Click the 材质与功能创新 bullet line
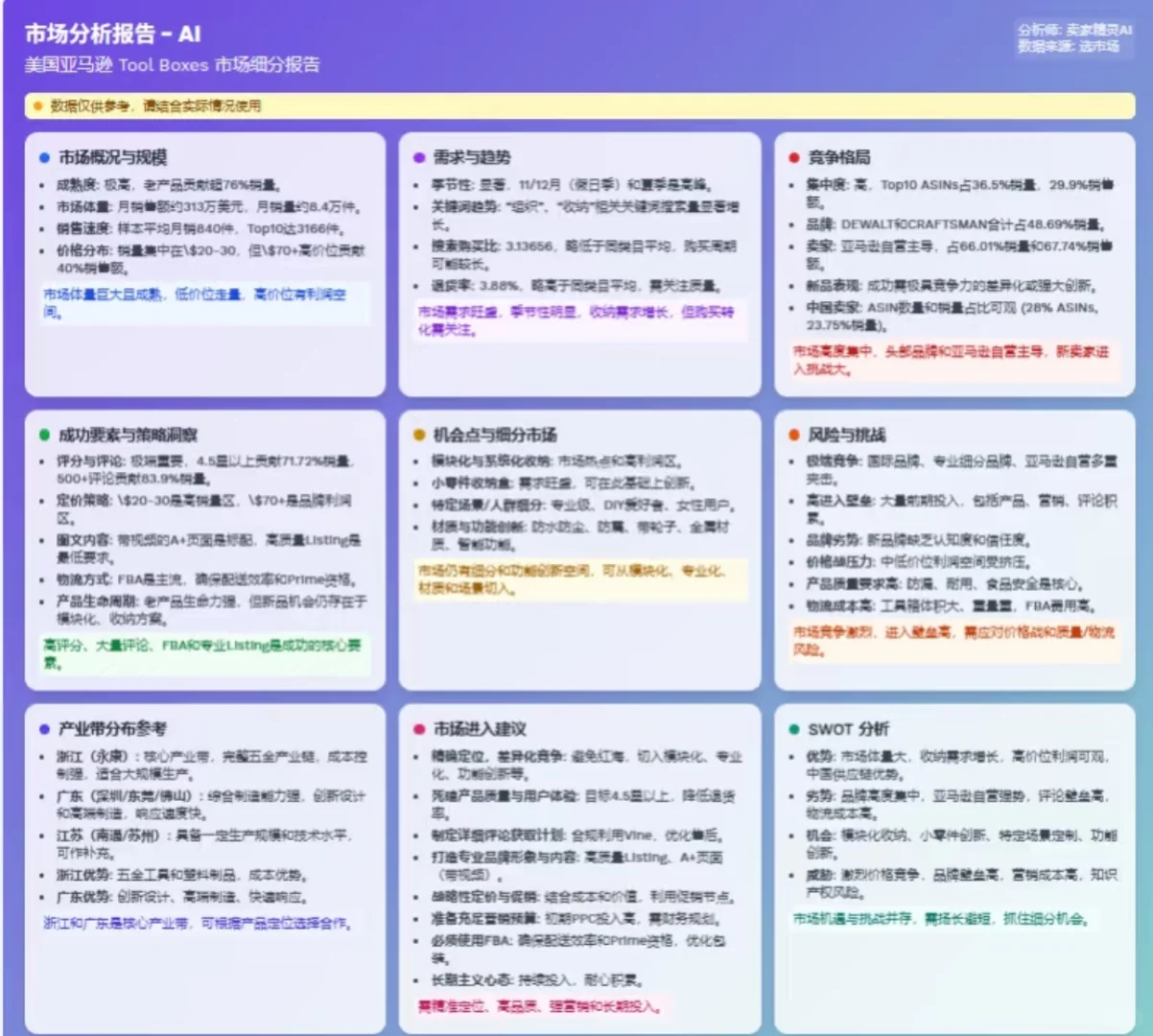Image resolution: width=1153 pixels, height=1036 pixels. 579,535
